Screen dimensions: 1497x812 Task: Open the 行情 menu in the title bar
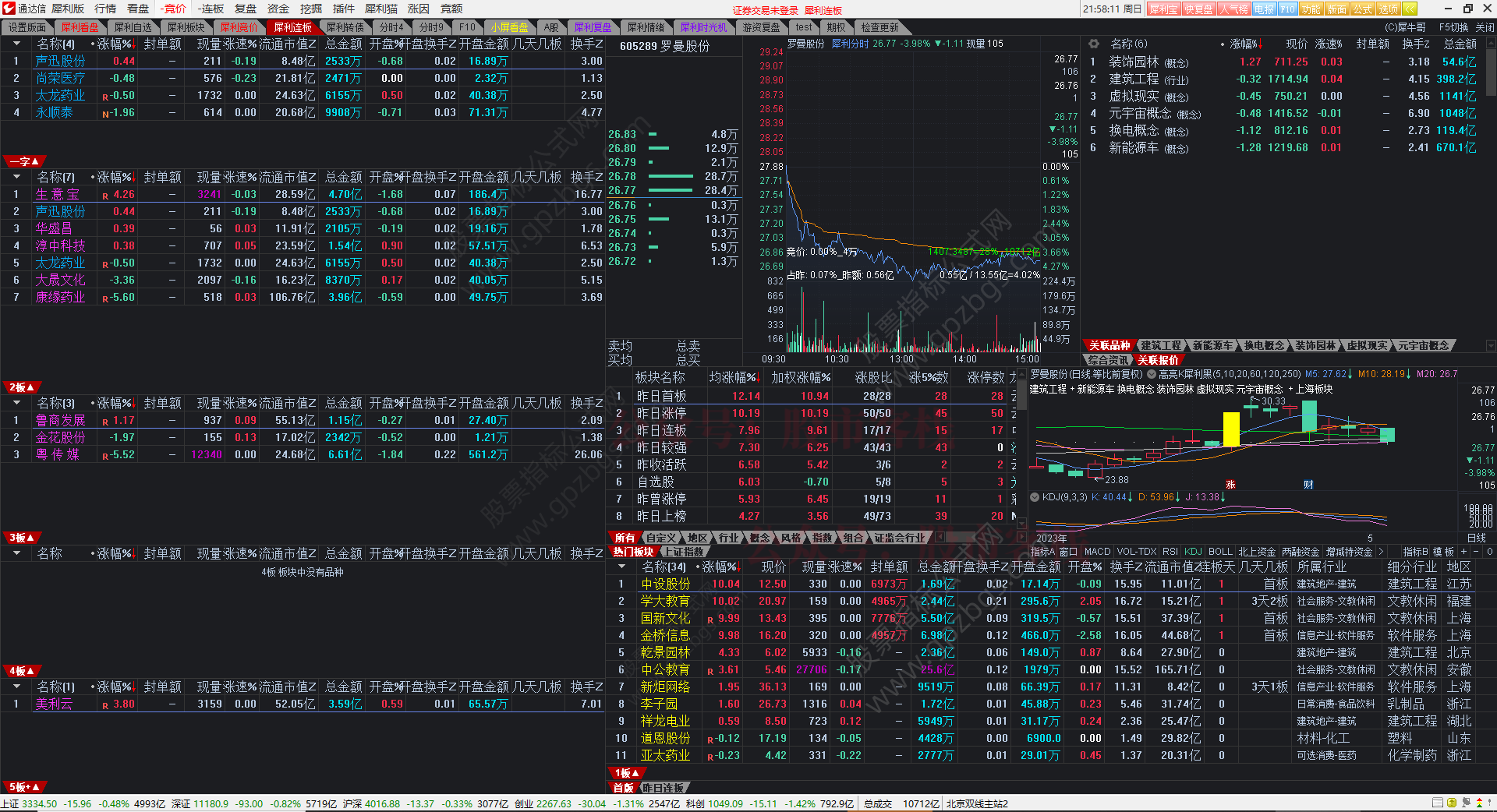105,9
